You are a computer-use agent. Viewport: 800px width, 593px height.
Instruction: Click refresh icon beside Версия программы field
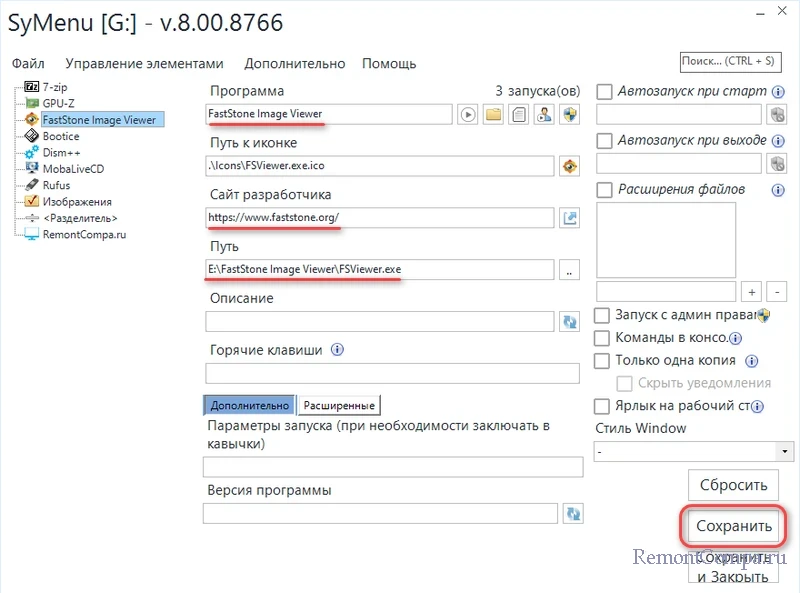coord(573,514)
